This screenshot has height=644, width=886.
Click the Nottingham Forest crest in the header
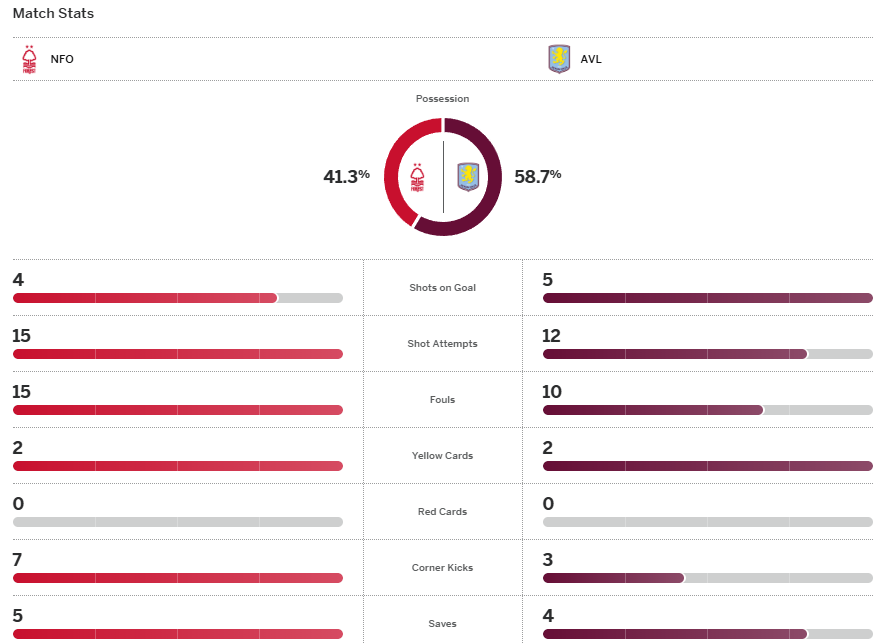29,59
